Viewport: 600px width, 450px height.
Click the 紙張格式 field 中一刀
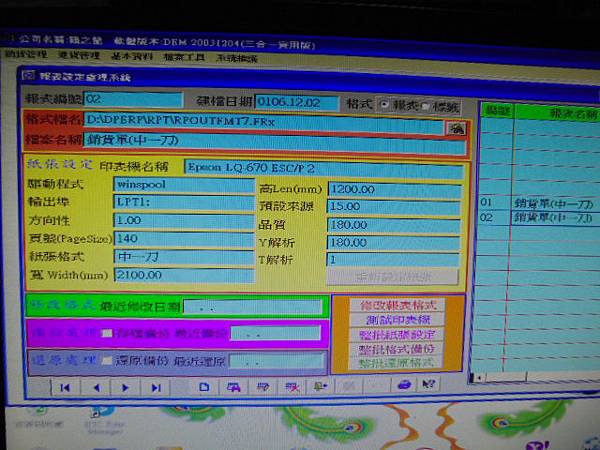pyautogui.click(x=184, y=257)
